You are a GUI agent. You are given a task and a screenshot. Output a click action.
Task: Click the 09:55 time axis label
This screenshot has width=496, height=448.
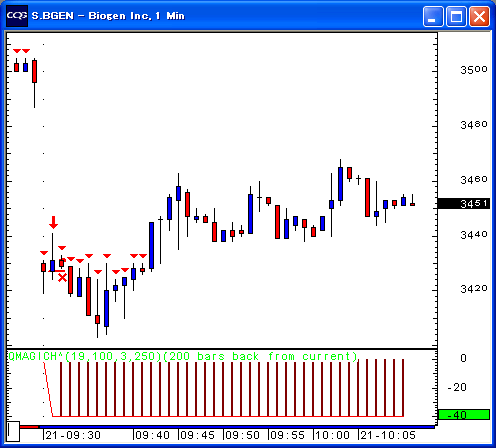pyautogui.click(x=287, y=435)
